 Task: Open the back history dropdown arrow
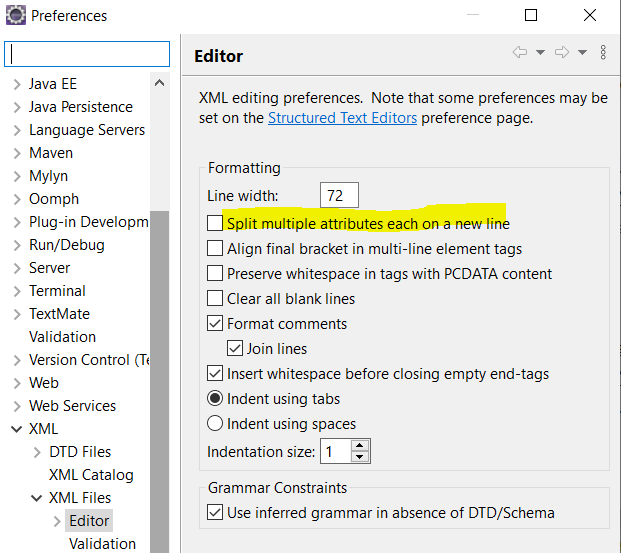[x=541, y=52]
